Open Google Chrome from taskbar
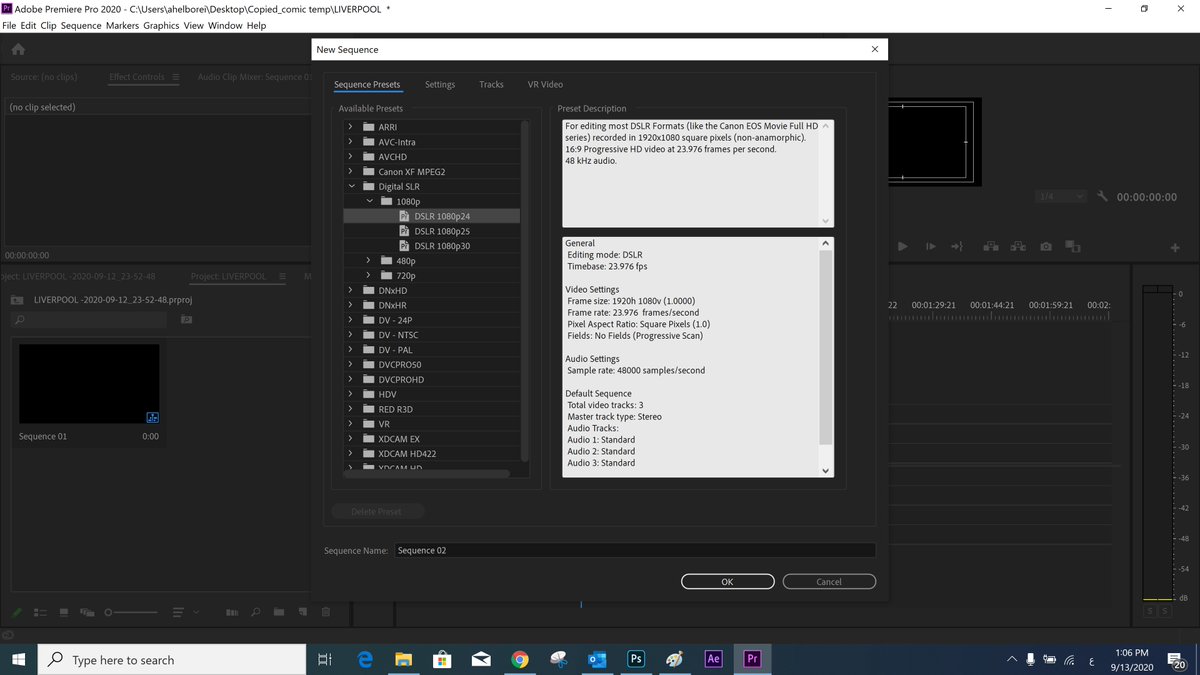Image resolution: width=1200 pixels, height=675 pixels. tap(519, 659)
